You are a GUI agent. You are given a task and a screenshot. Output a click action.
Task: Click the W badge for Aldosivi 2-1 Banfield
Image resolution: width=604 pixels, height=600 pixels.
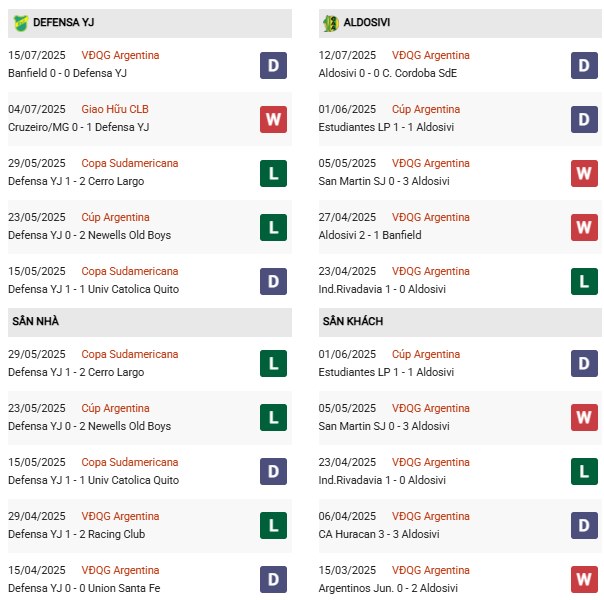tap(584, 227)
